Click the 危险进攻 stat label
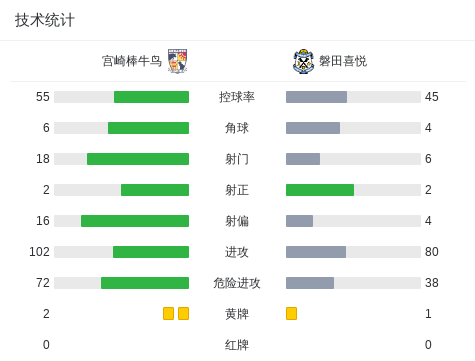This screenshot has width=475, height=361. 237,283
